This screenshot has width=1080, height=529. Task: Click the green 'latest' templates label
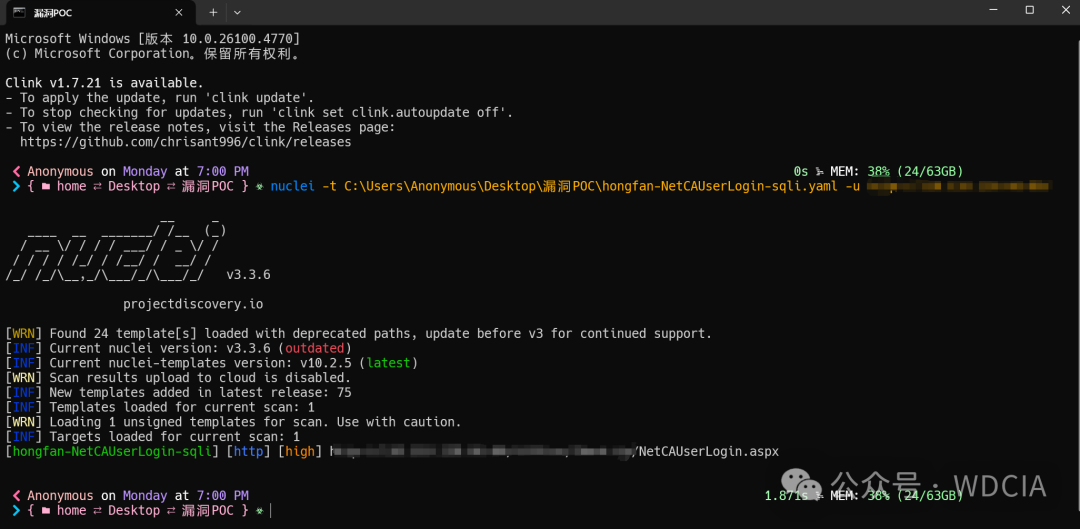coord(388,363)
